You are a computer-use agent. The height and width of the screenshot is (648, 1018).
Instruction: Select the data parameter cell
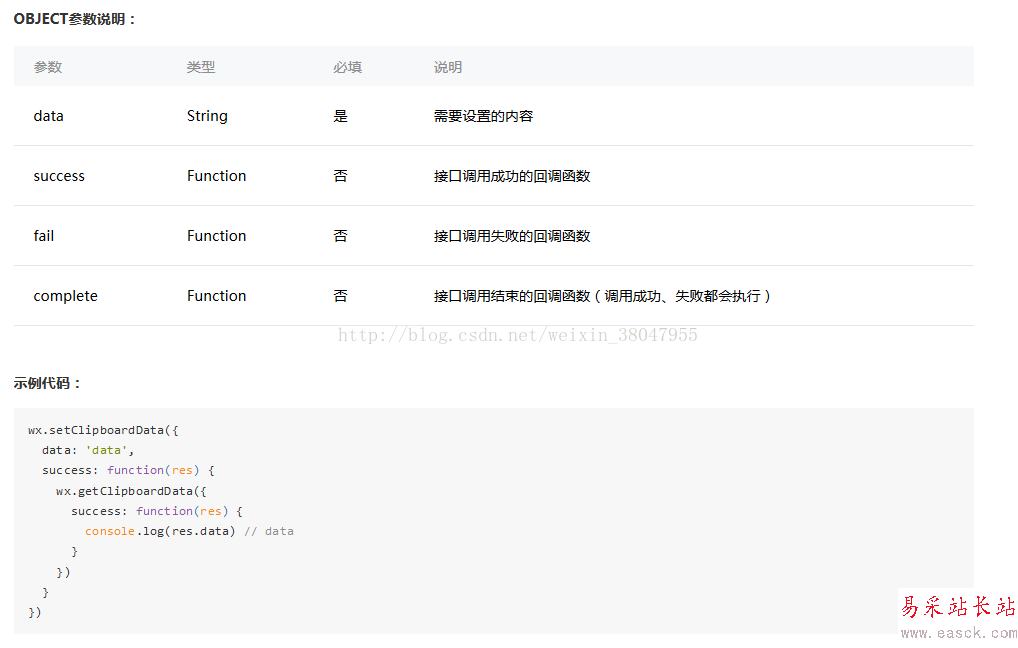(x=49, y=116)
